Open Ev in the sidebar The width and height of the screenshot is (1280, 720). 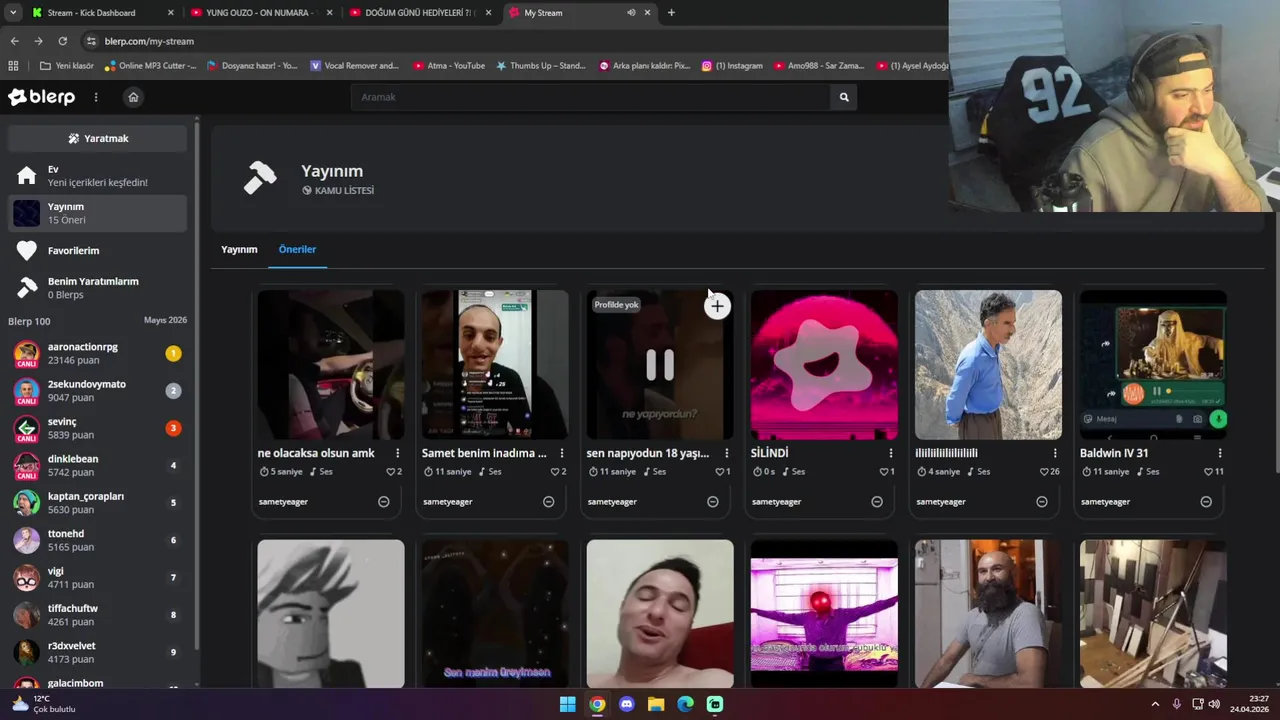pyautogui.click(x=97, y=176)
